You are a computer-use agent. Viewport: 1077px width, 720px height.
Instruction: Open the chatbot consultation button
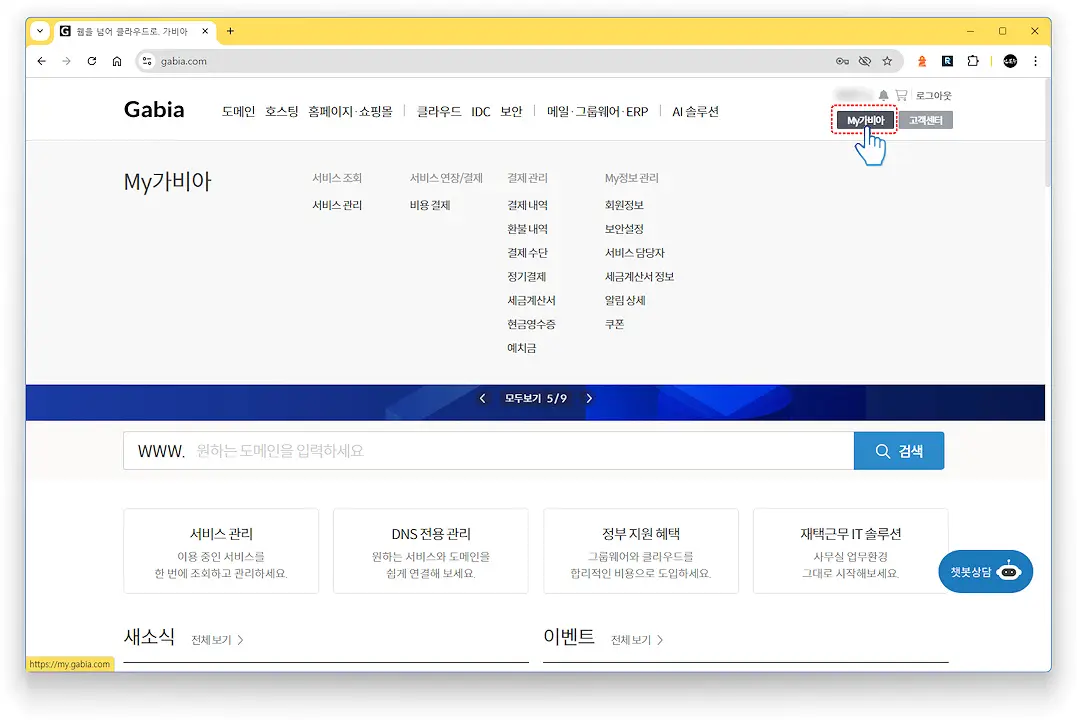pos(984,571)
